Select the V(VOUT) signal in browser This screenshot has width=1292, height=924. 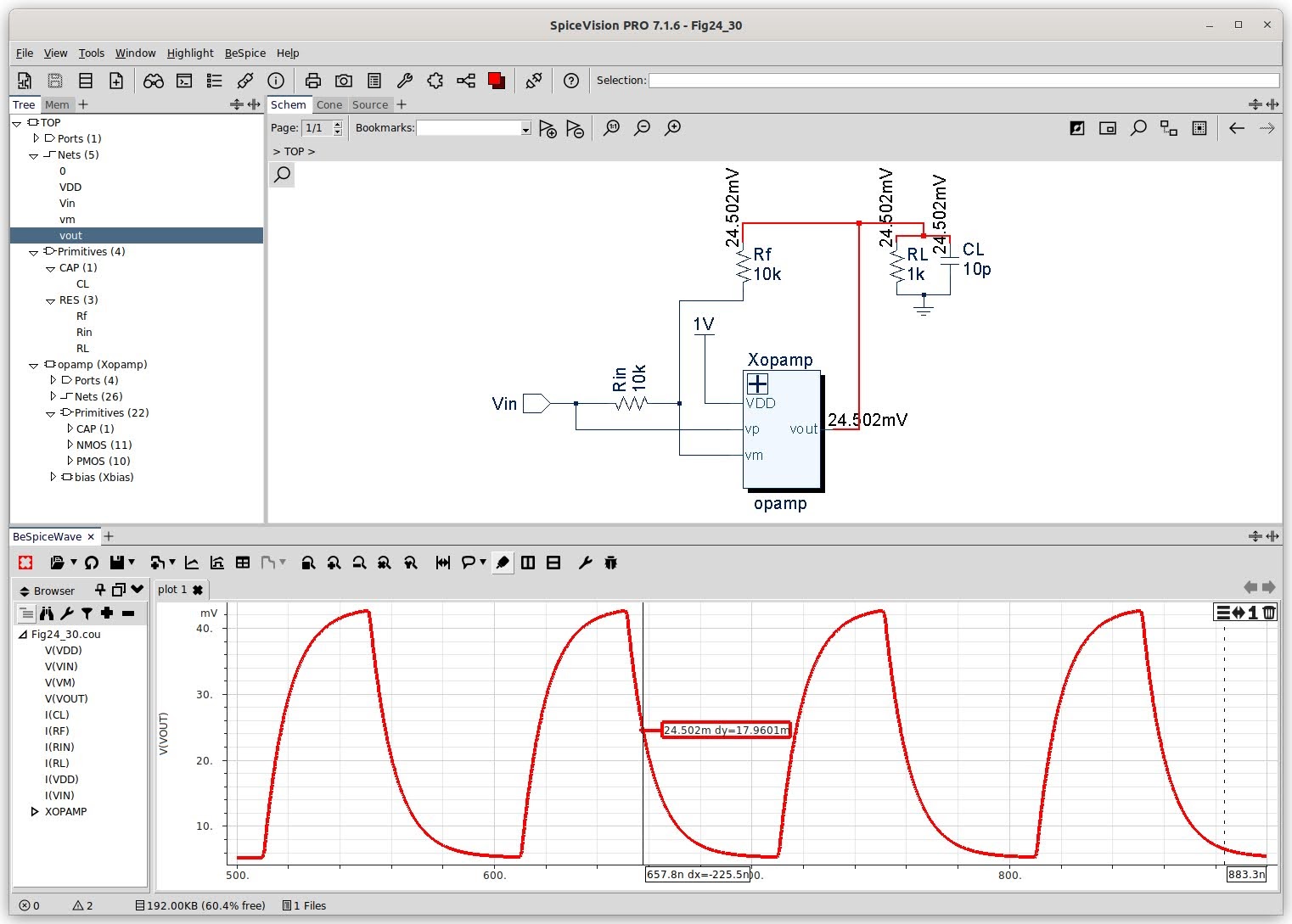(66, 699)
